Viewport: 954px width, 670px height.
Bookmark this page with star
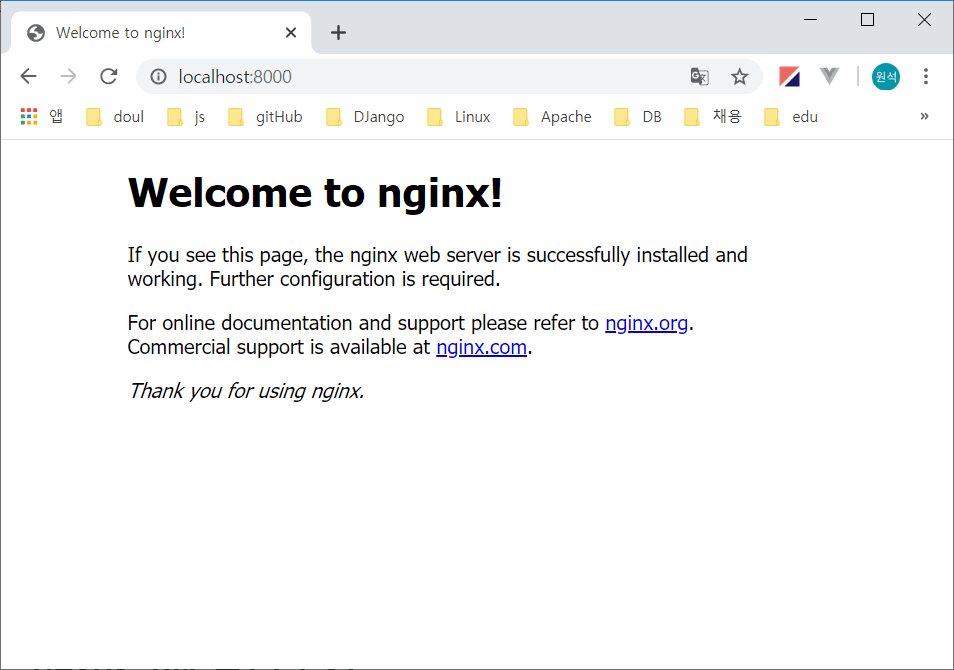pyautogui.click(x=739, y=77)
